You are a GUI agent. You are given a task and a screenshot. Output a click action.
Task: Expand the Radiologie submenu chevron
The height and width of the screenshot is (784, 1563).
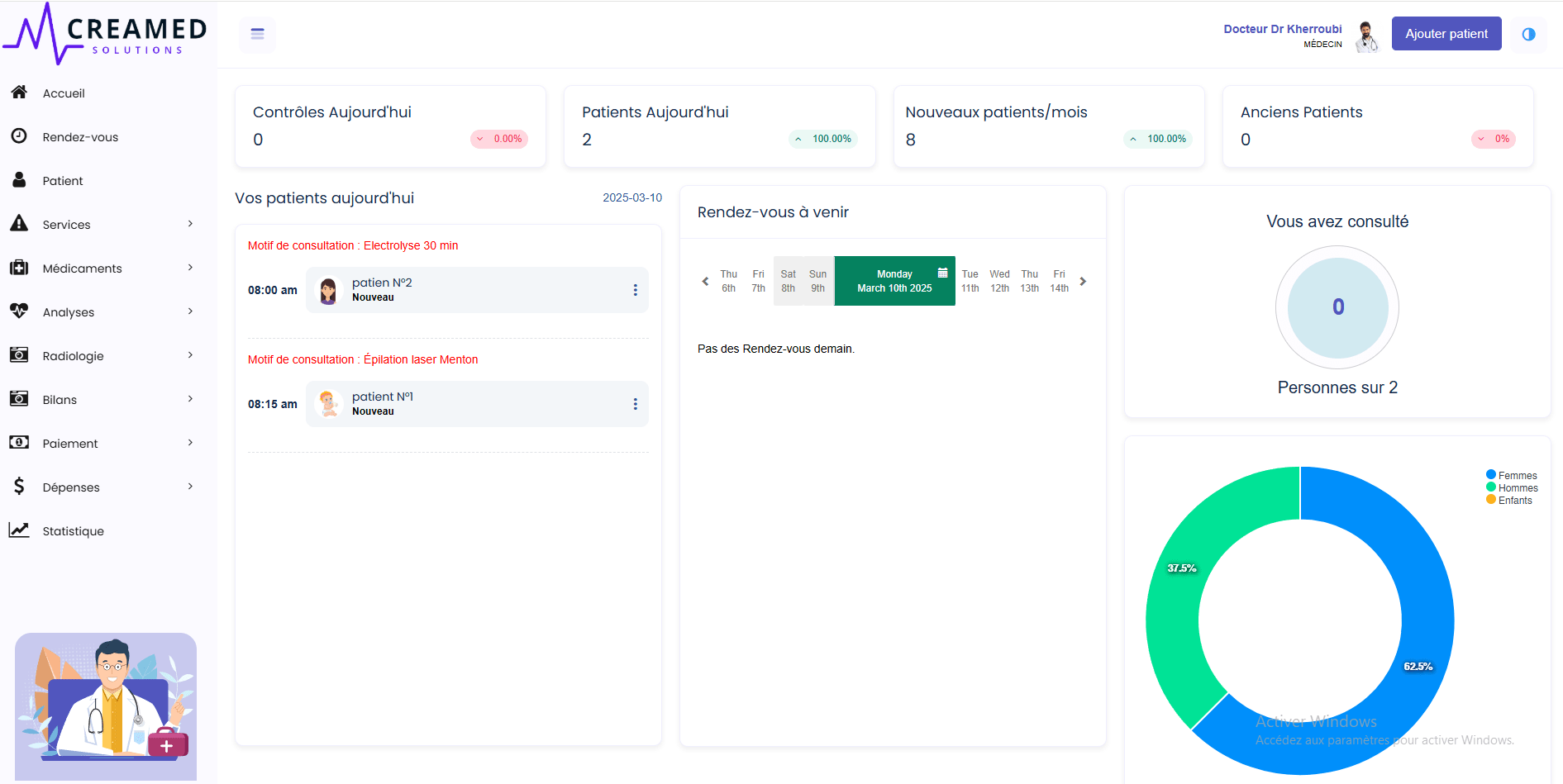190,355
